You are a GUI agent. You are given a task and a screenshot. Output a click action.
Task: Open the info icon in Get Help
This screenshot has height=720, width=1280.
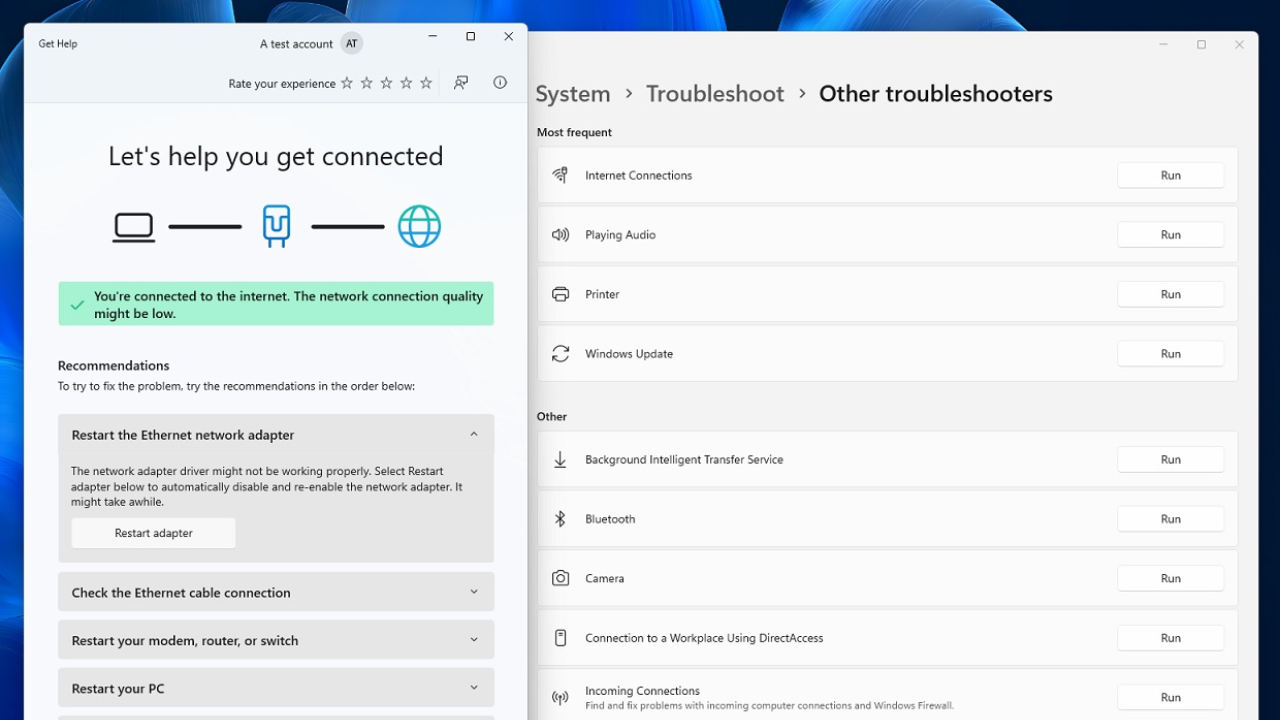(500, 83)
